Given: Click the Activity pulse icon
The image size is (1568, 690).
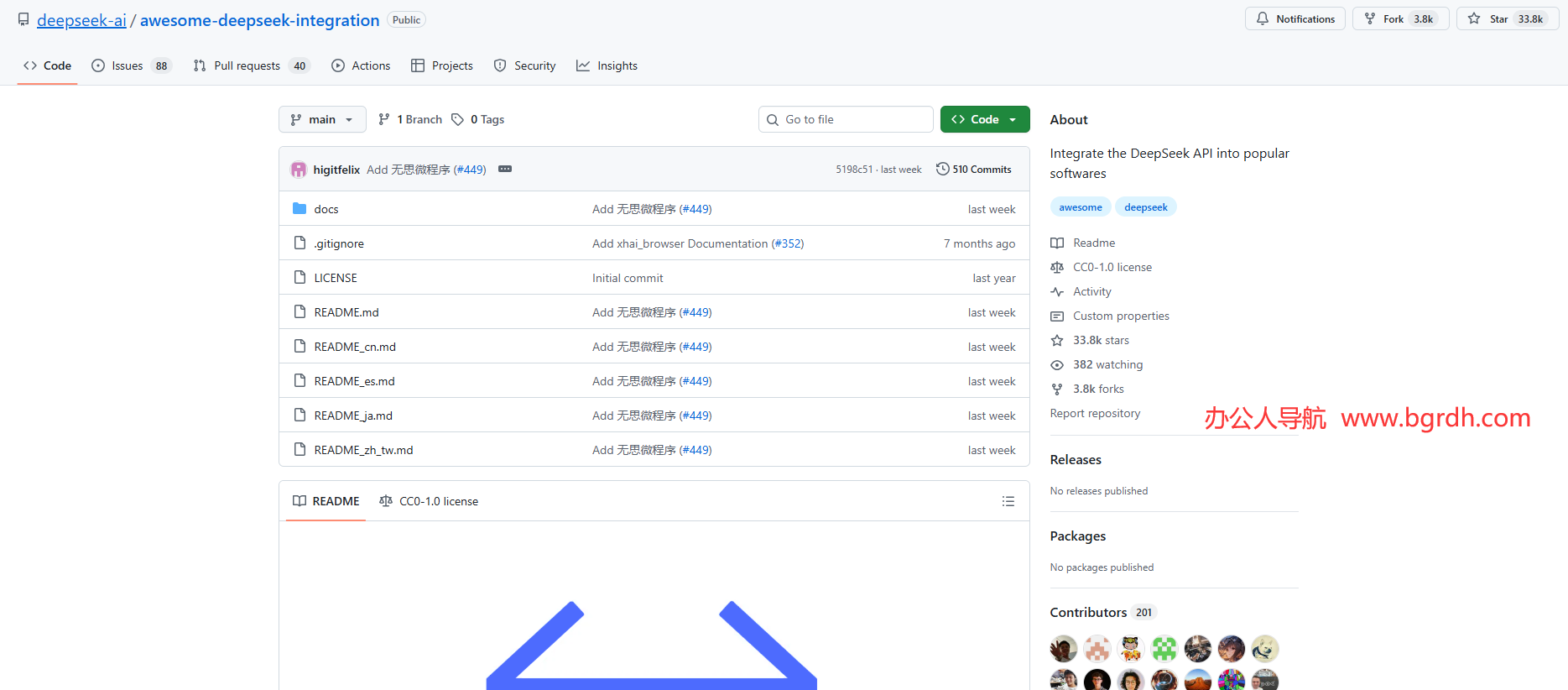Looking at the screenshot, I should (1057, 291).
